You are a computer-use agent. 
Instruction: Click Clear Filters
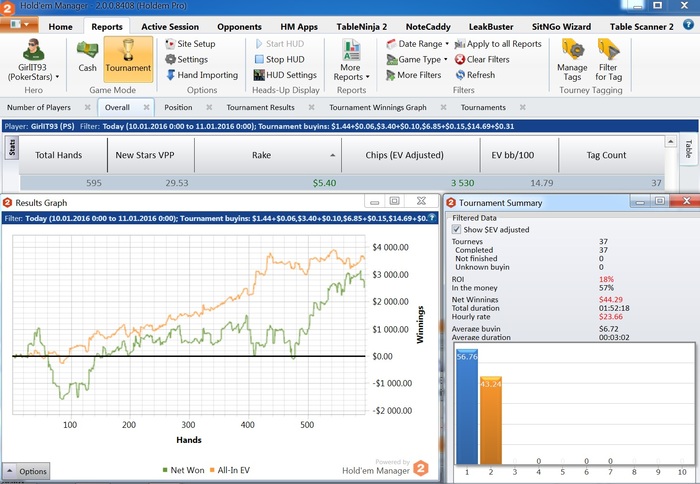tap(482, 59)
